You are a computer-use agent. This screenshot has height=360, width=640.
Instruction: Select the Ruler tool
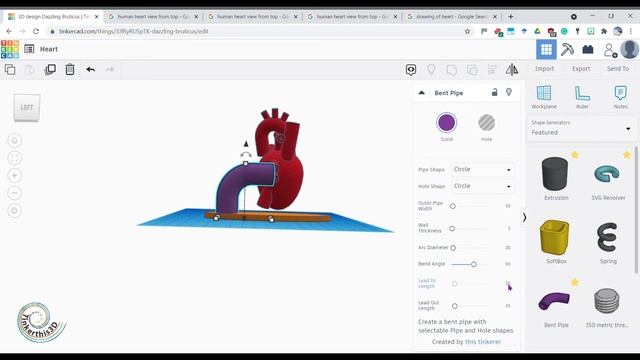pyautogui.click(x=582, y=97)
